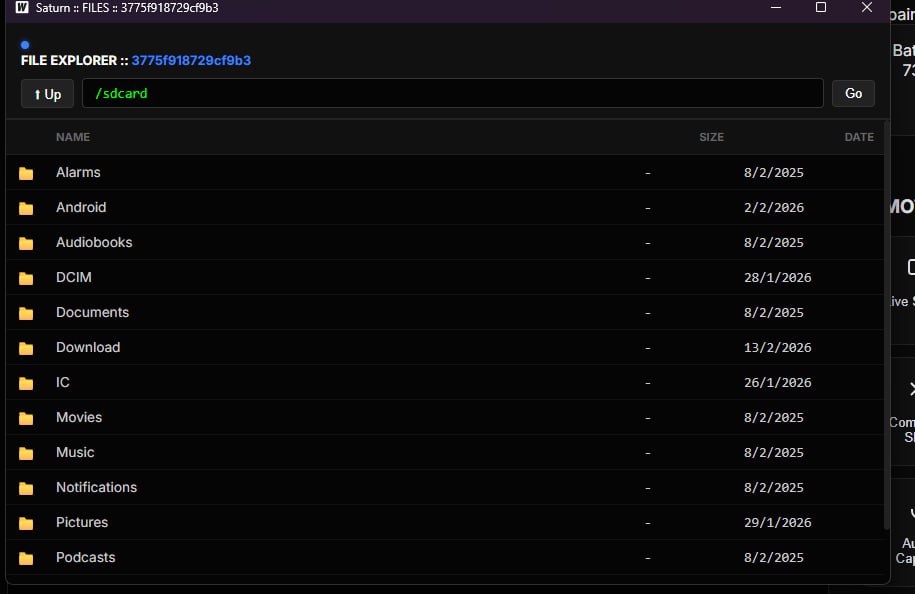This screenshot has height=594, width=915.
Task: Open the Pictures folder icon
Action: 26,523
